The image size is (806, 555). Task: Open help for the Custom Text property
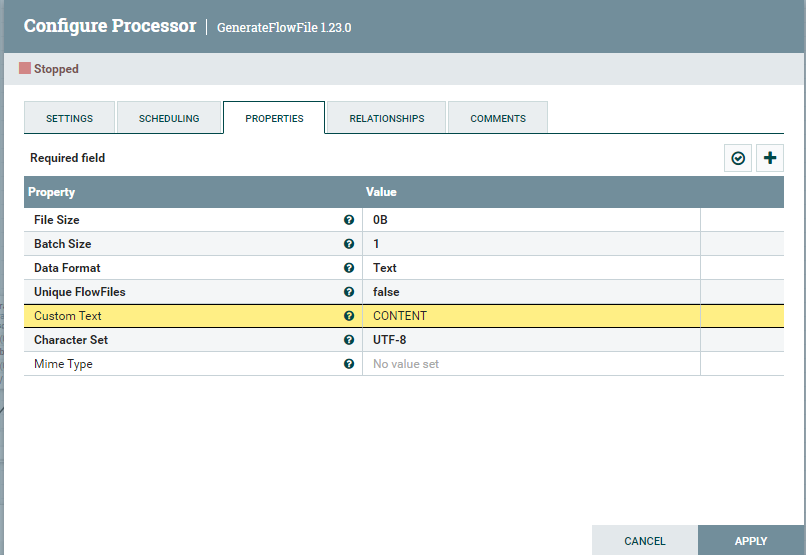(349, 316)
